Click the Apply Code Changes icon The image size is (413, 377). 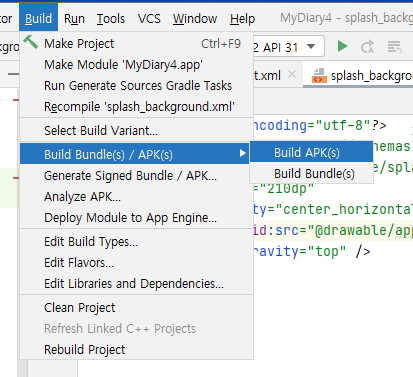coord(395,47)
